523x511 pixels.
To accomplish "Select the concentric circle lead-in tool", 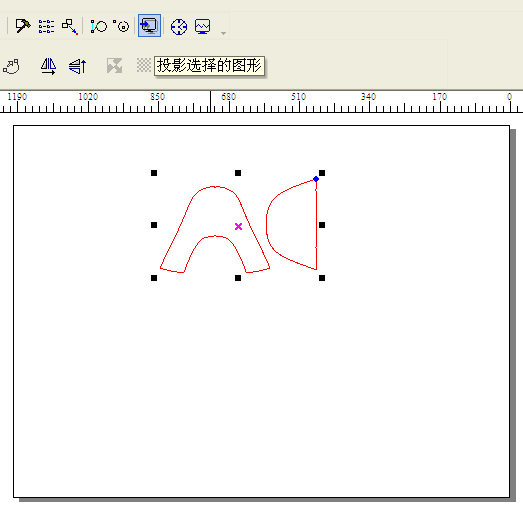I will pos(121,26).
